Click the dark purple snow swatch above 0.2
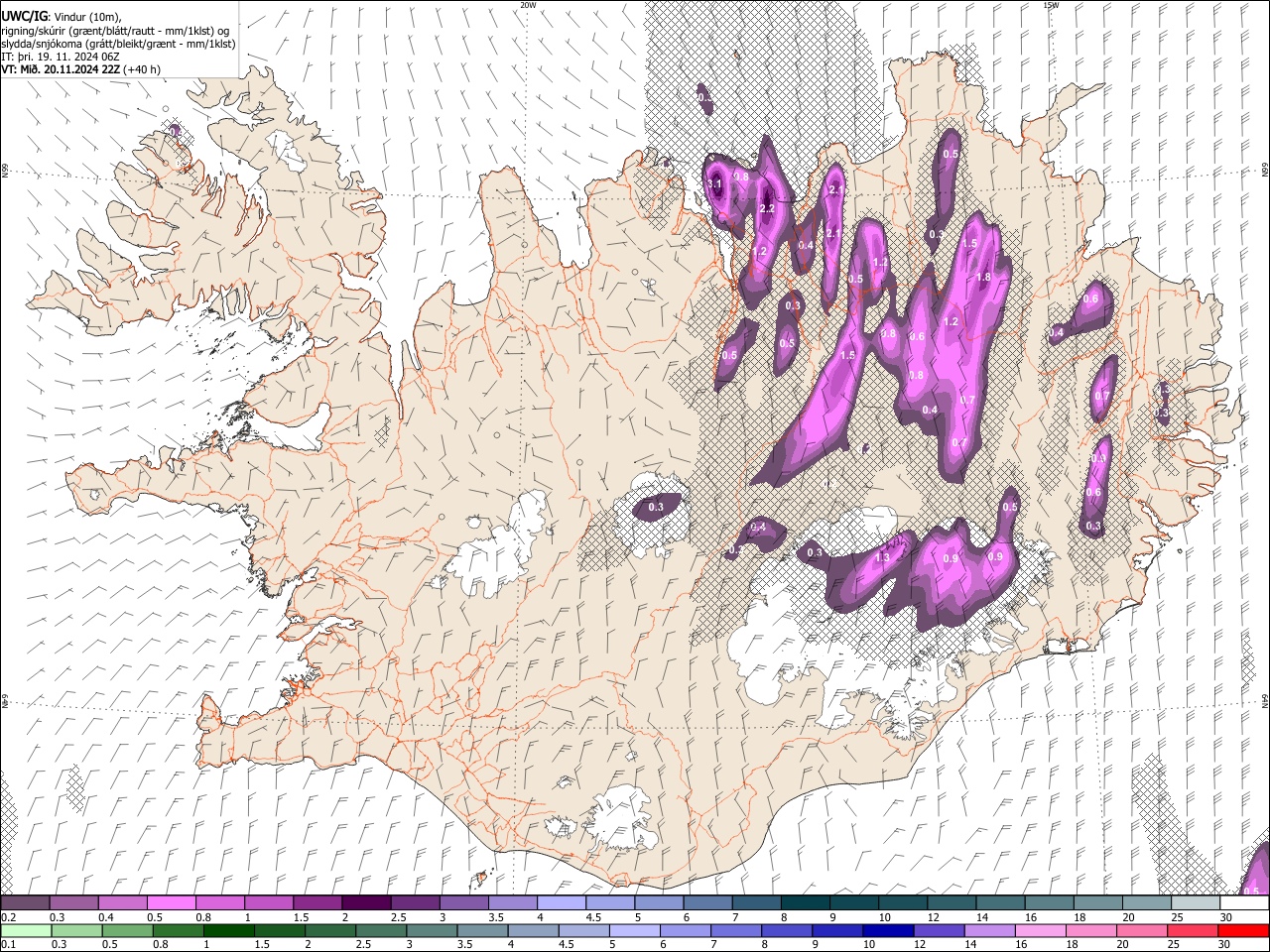Image resolution: width=1270 pixels, height=952 pixels. tap(26, 903)
